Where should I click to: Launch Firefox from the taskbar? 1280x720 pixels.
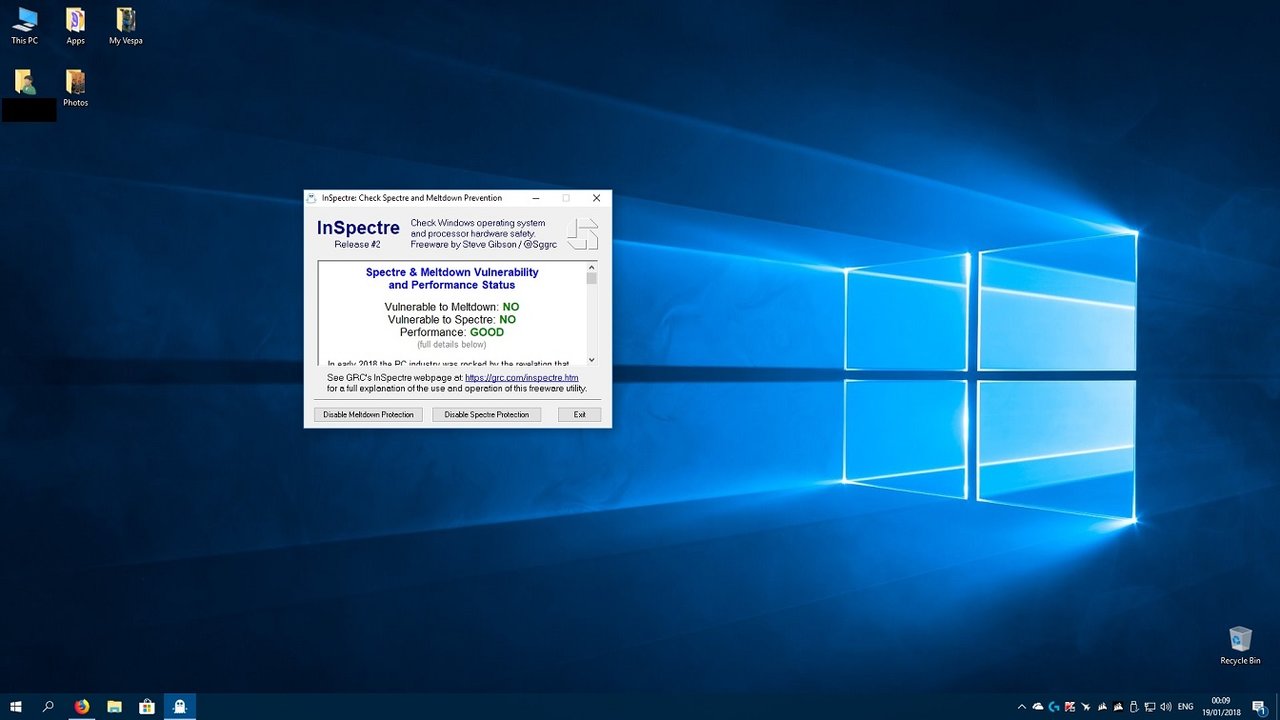82,707
